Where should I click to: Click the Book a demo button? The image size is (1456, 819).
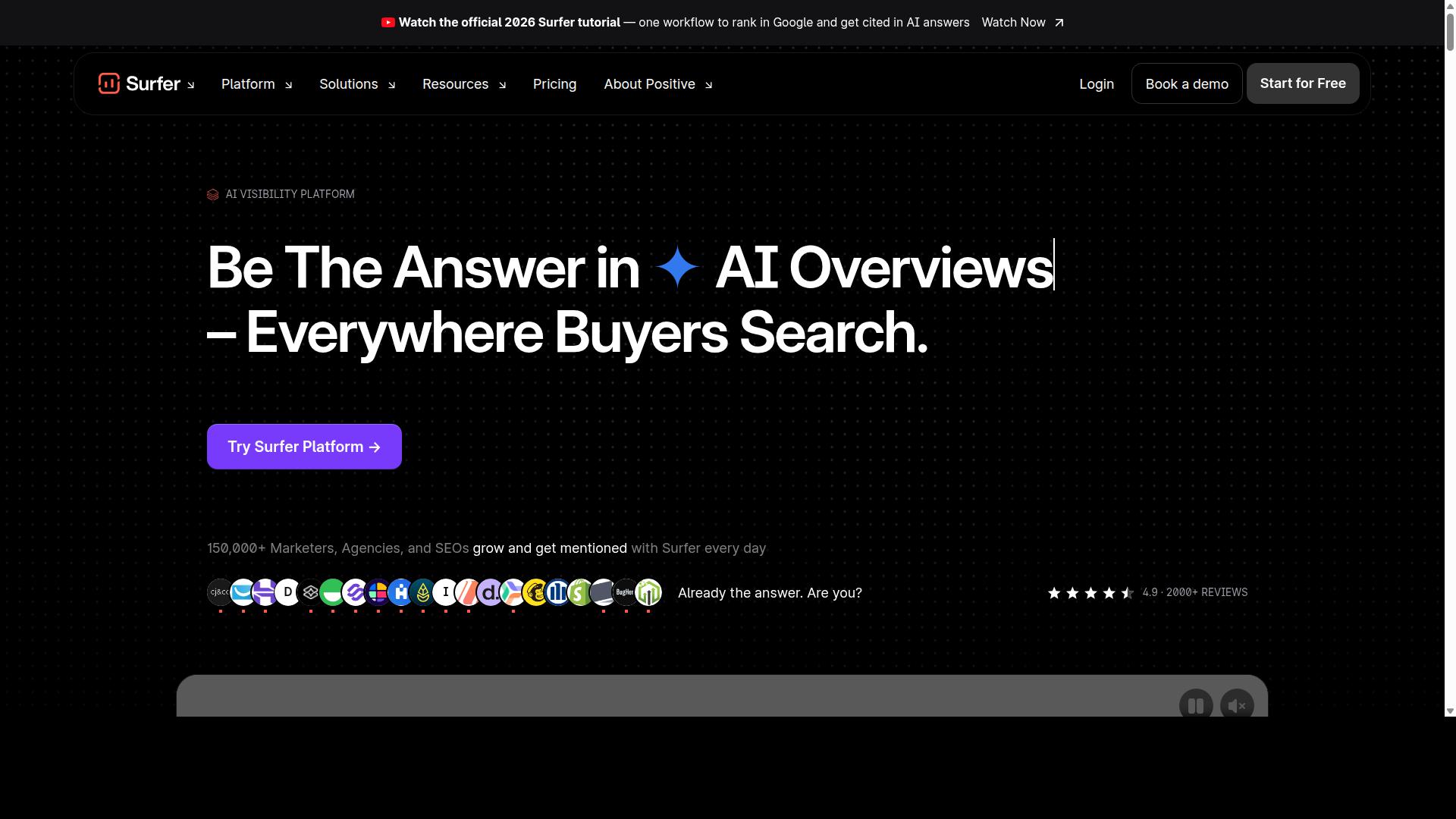click(1187, 83)
